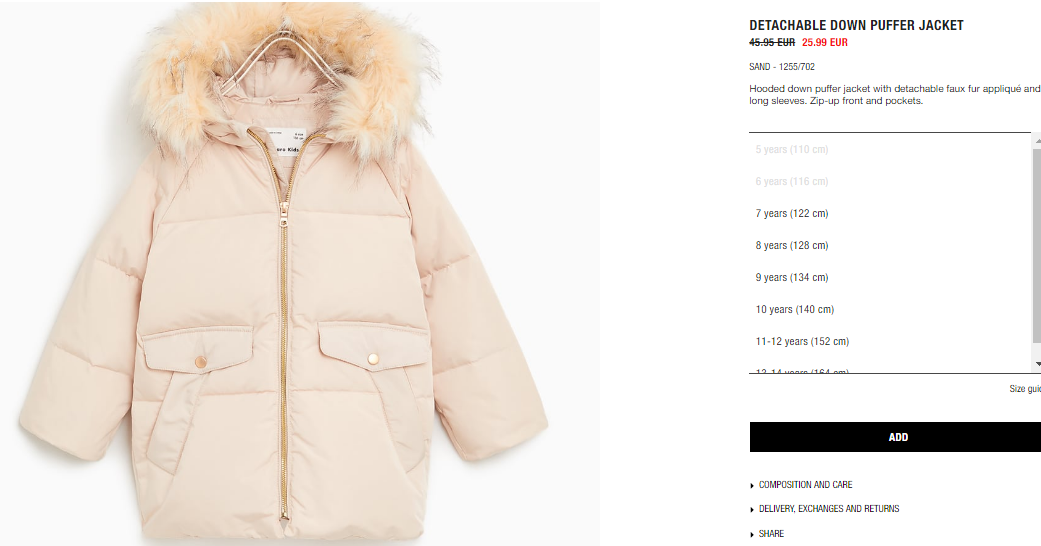The height and width of the screenshot is (546, 1041).
Task: Click the Detachable Down Puffer Jacket title
Action: tap(856, 25)
